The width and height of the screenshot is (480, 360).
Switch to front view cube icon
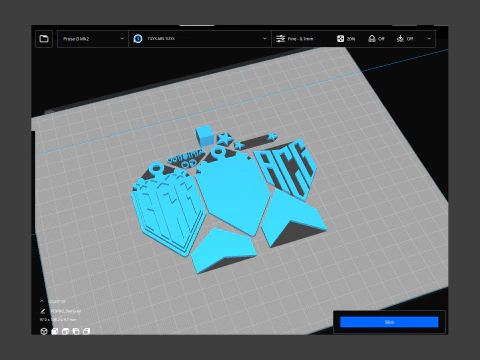(x=55, y=331)
